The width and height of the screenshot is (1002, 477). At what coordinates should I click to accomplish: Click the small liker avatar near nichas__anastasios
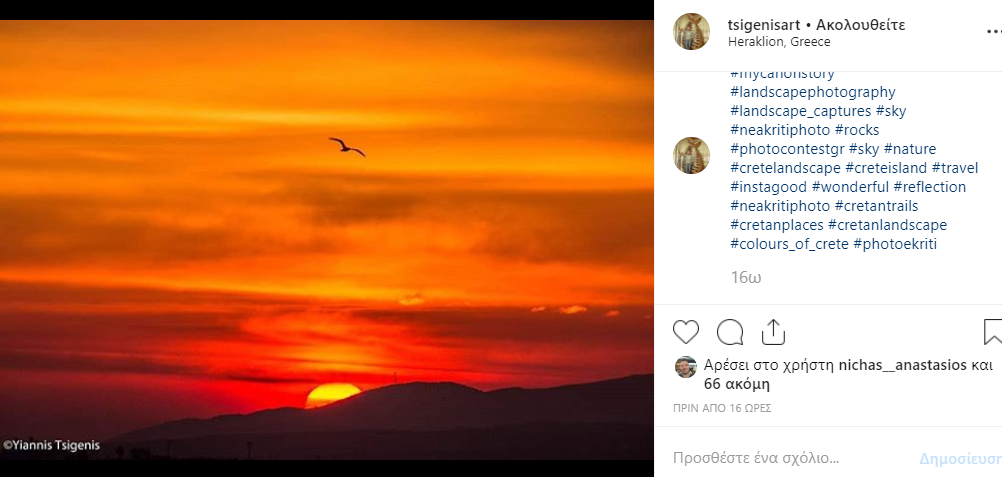pyautogui.click(x=686, y=366)
